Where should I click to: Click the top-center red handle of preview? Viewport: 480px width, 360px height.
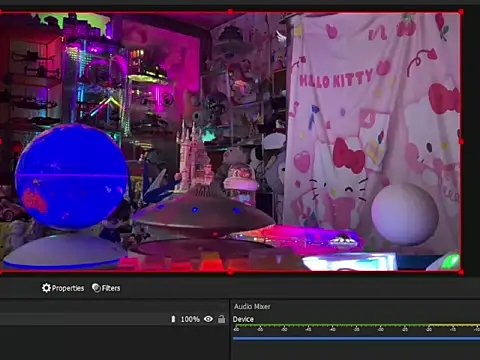click(x=230, y=12)
